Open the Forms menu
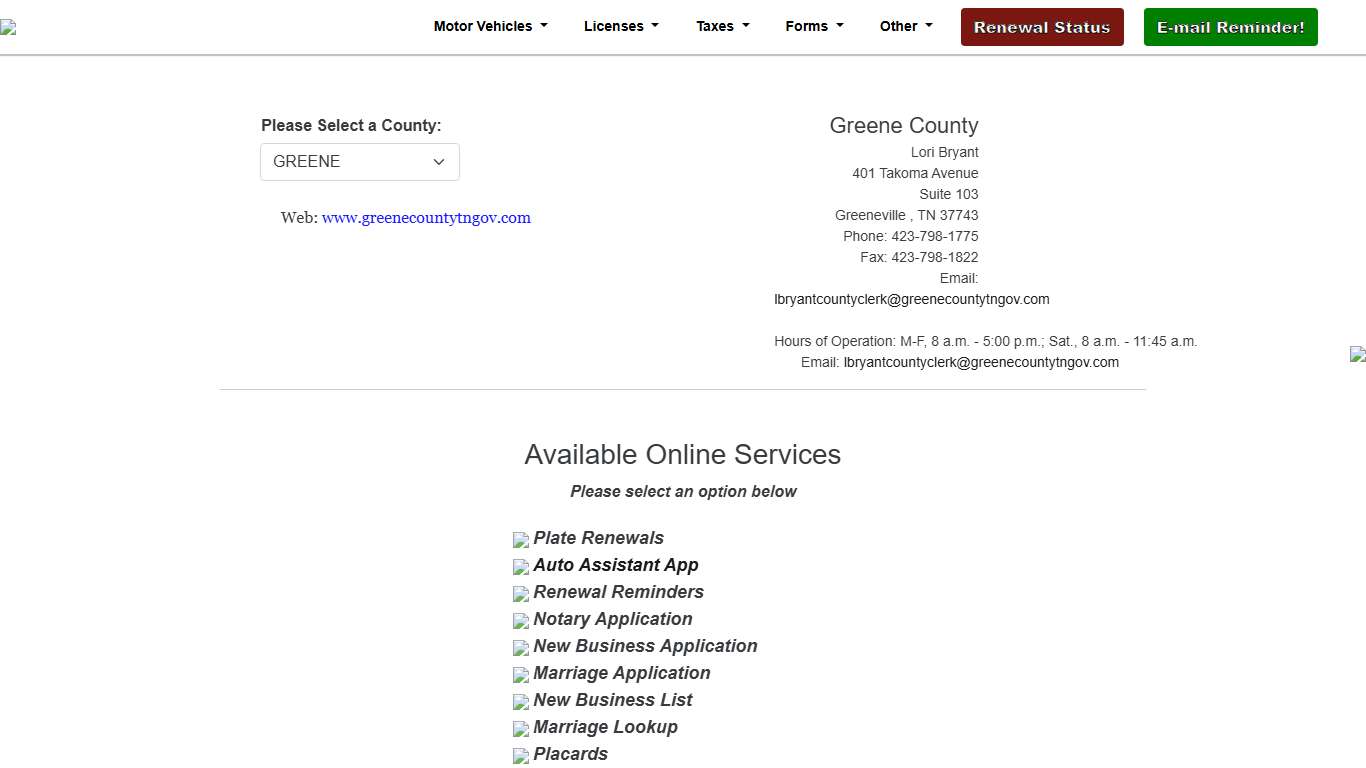The height and width of the screenshot is (768, 1366). coord(814,27)
